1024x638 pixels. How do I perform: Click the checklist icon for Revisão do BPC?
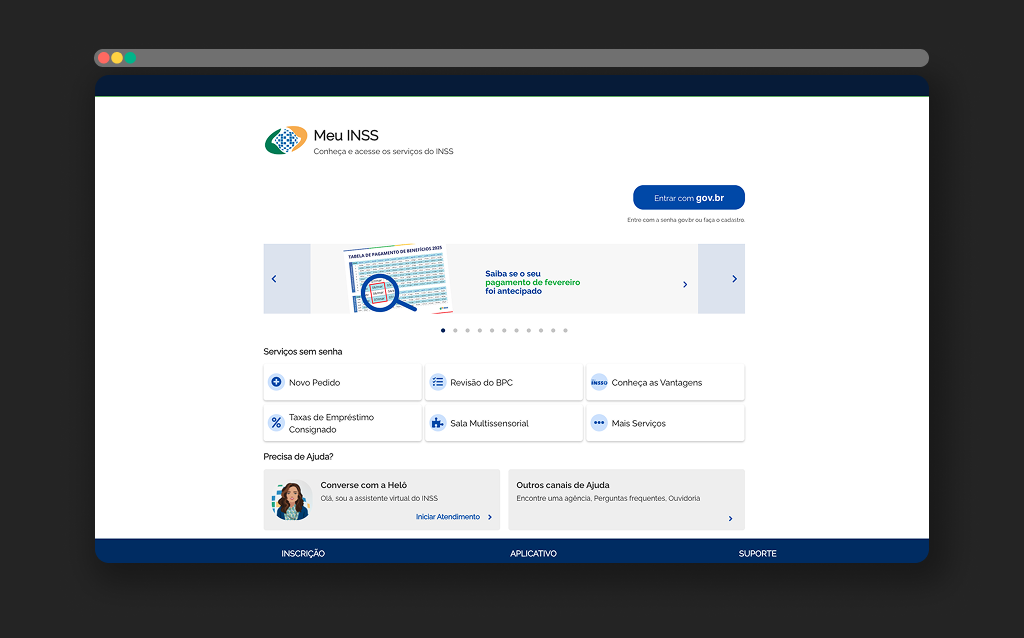pyautogui.click(x=438, y=382)
